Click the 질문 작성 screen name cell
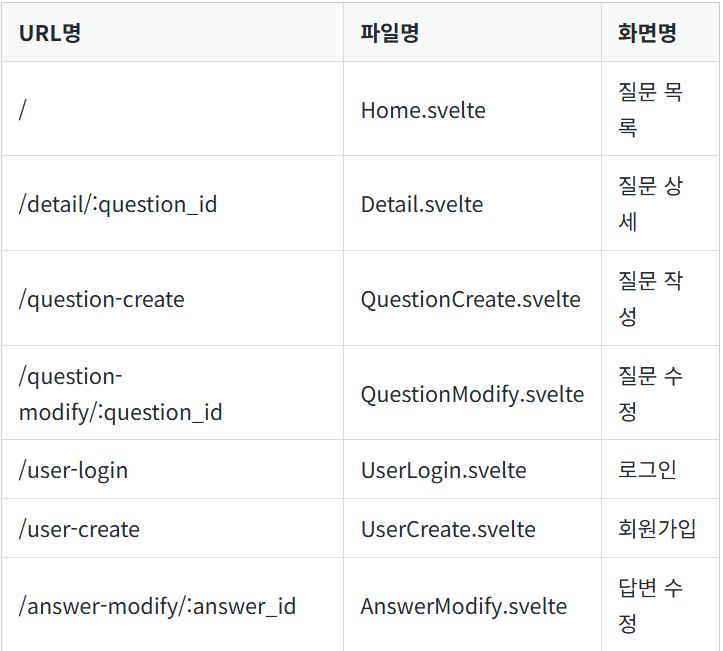 [650, 299]
